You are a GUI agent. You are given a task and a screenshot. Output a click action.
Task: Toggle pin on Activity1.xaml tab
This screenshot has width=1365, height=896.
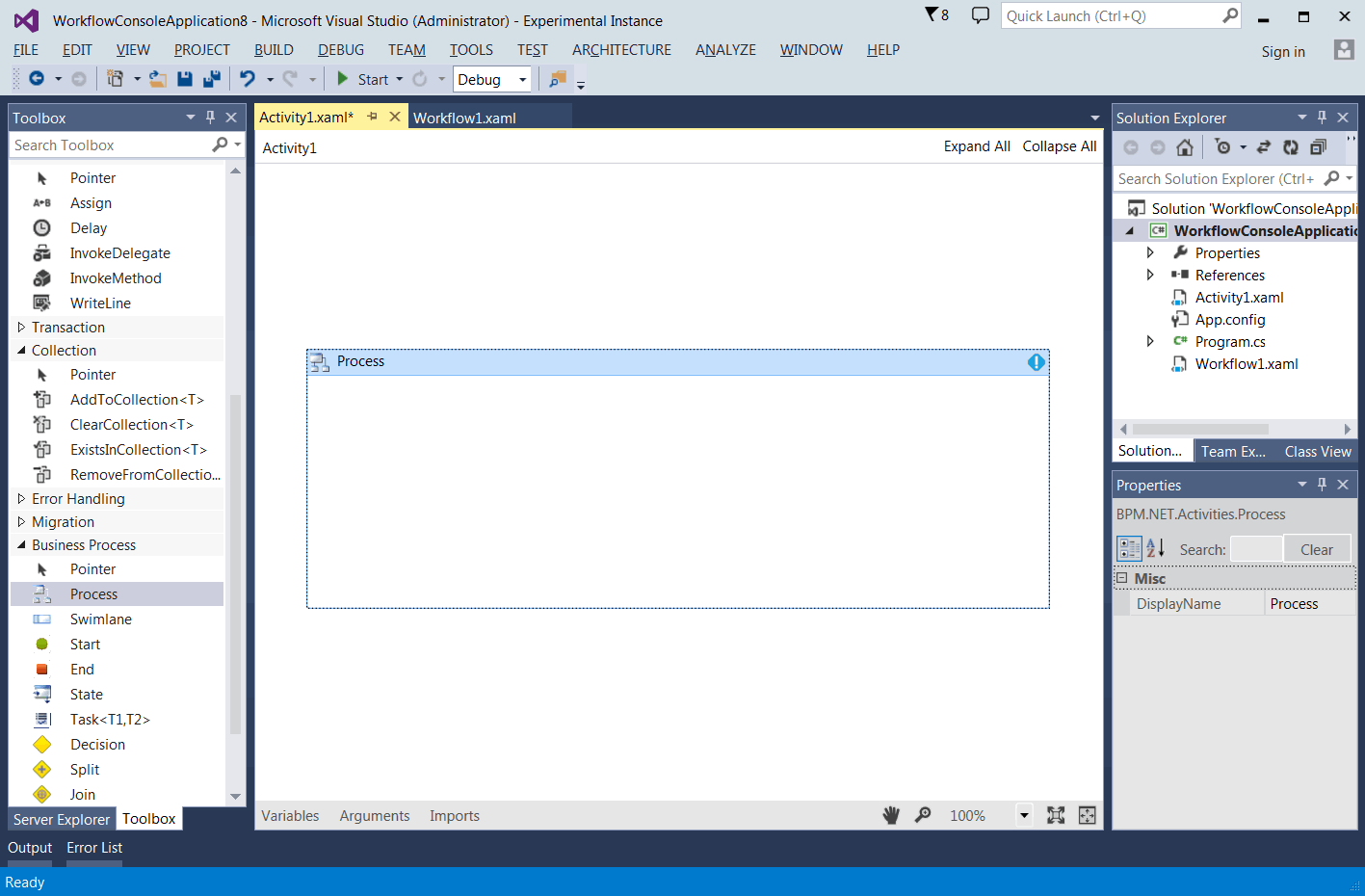point(373,117)
